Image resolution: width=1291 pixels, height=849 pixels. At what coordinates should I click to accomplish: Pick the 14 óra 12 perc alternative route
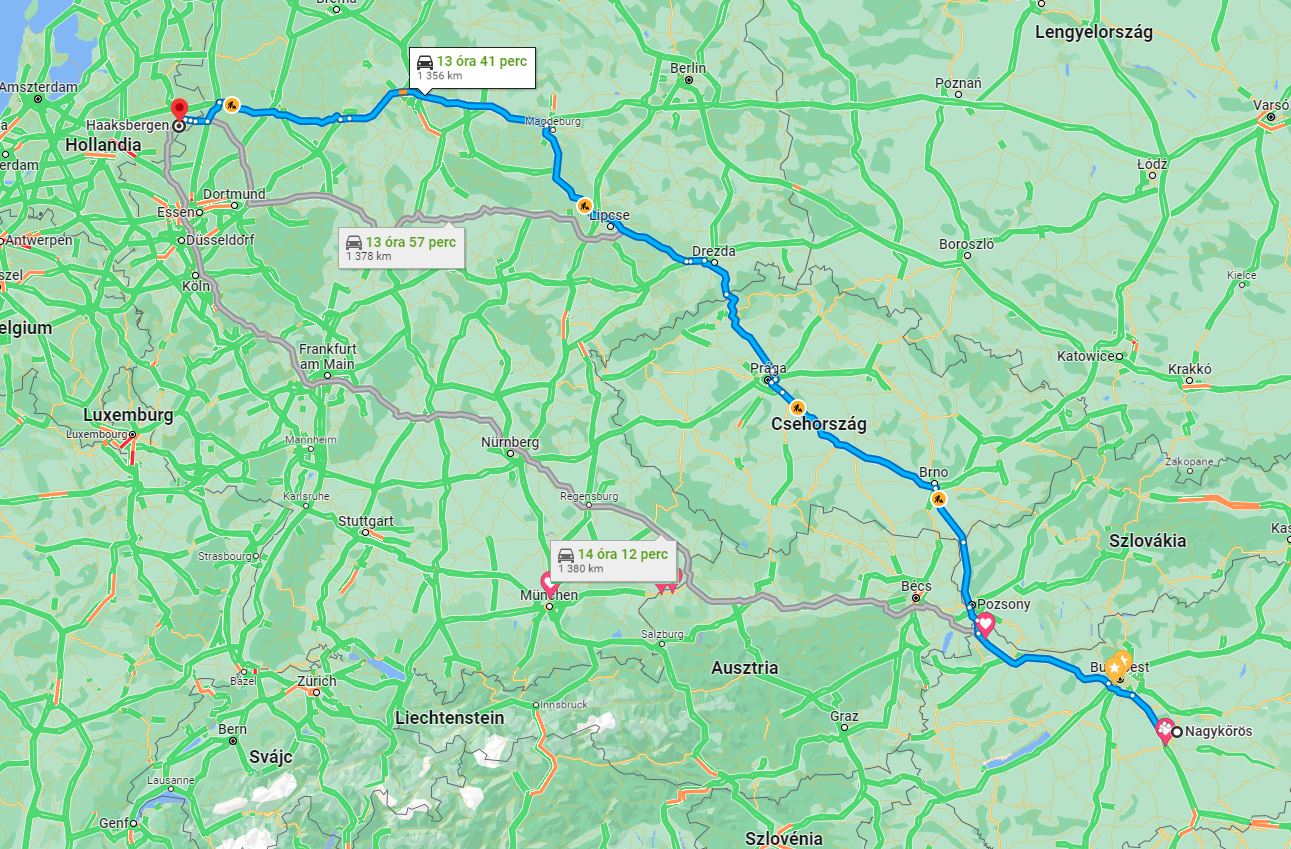point(613,560)
